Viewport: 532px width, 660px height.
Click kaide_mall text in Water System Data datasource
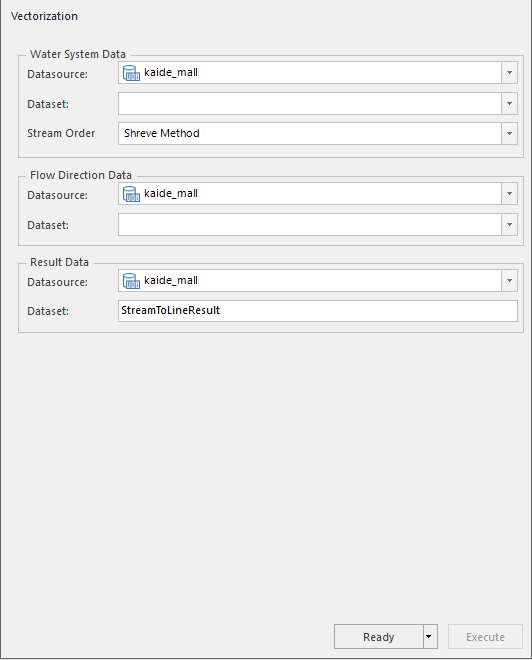pos(171,72)
